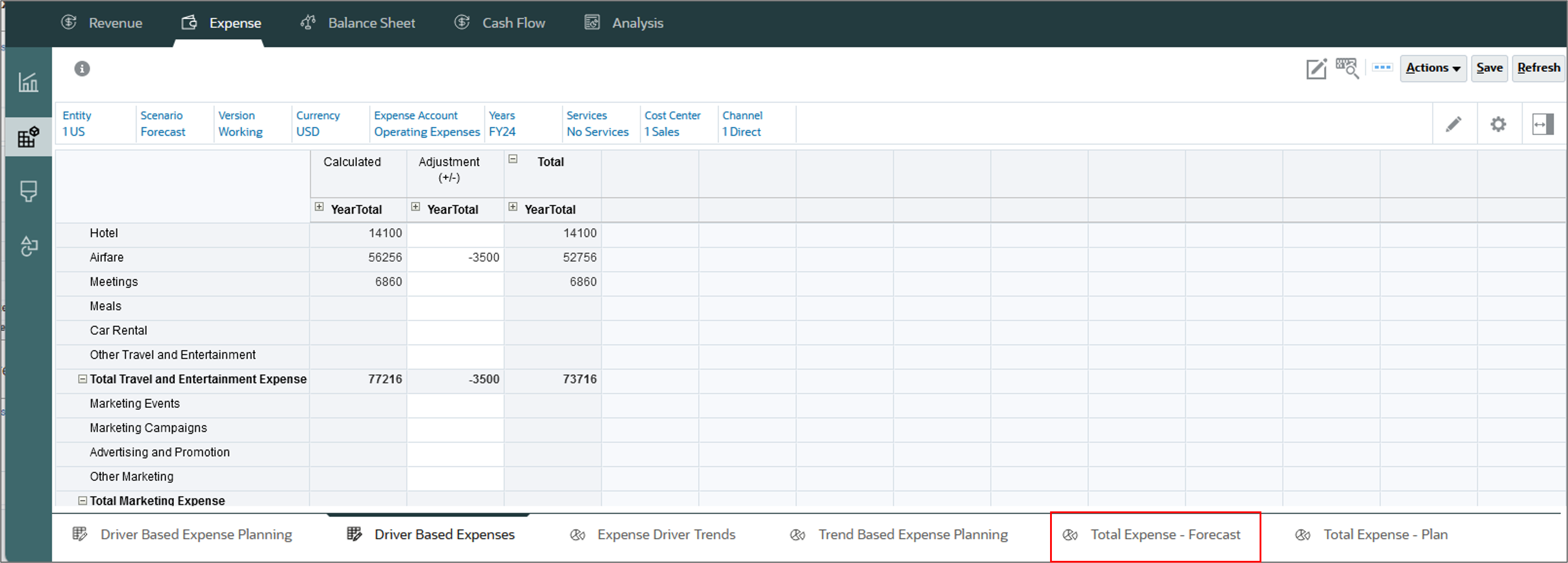This screenshot has width=1568, height=563.
Task: Click the form information icon
Action: point(82,68)
